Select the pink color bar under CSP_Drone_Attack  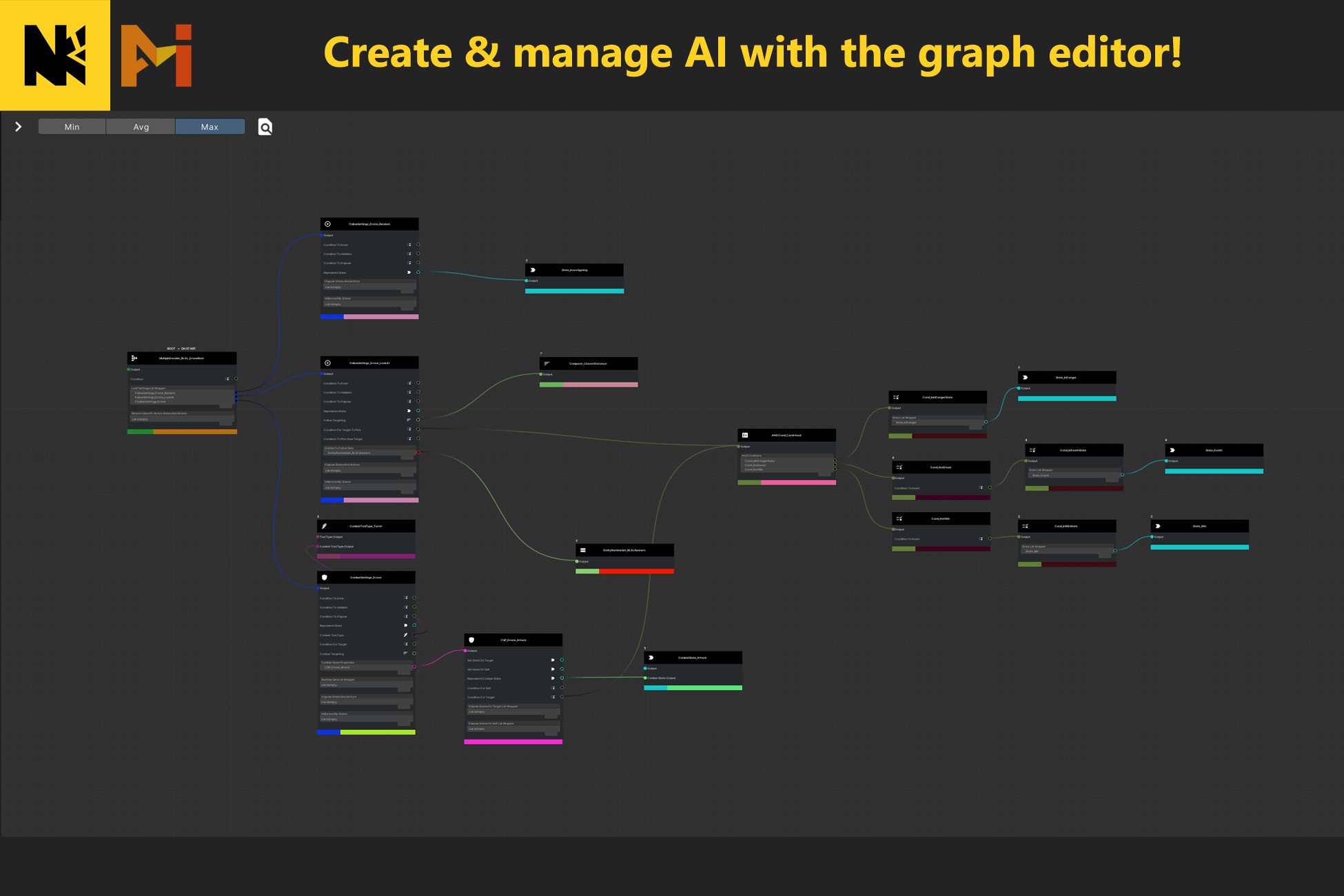tap(513, 740)
